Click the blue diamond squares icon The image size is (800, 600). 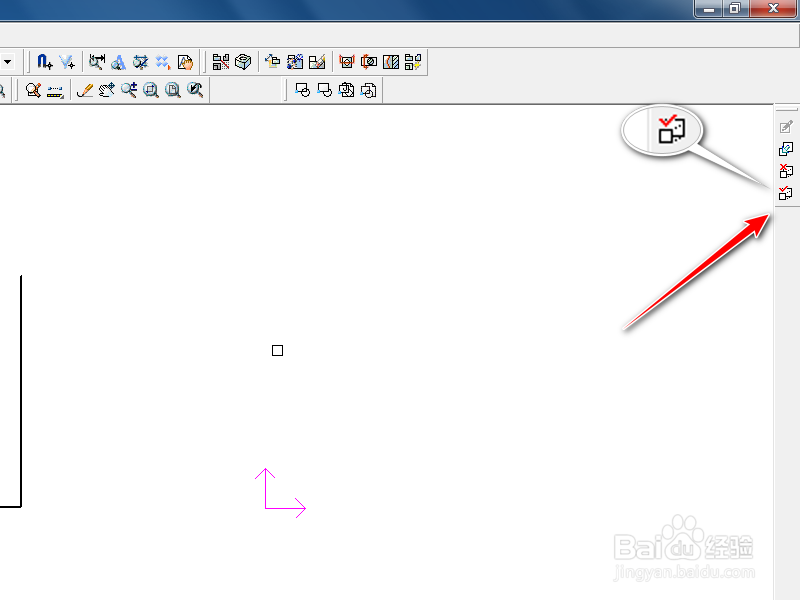point(163,62)
